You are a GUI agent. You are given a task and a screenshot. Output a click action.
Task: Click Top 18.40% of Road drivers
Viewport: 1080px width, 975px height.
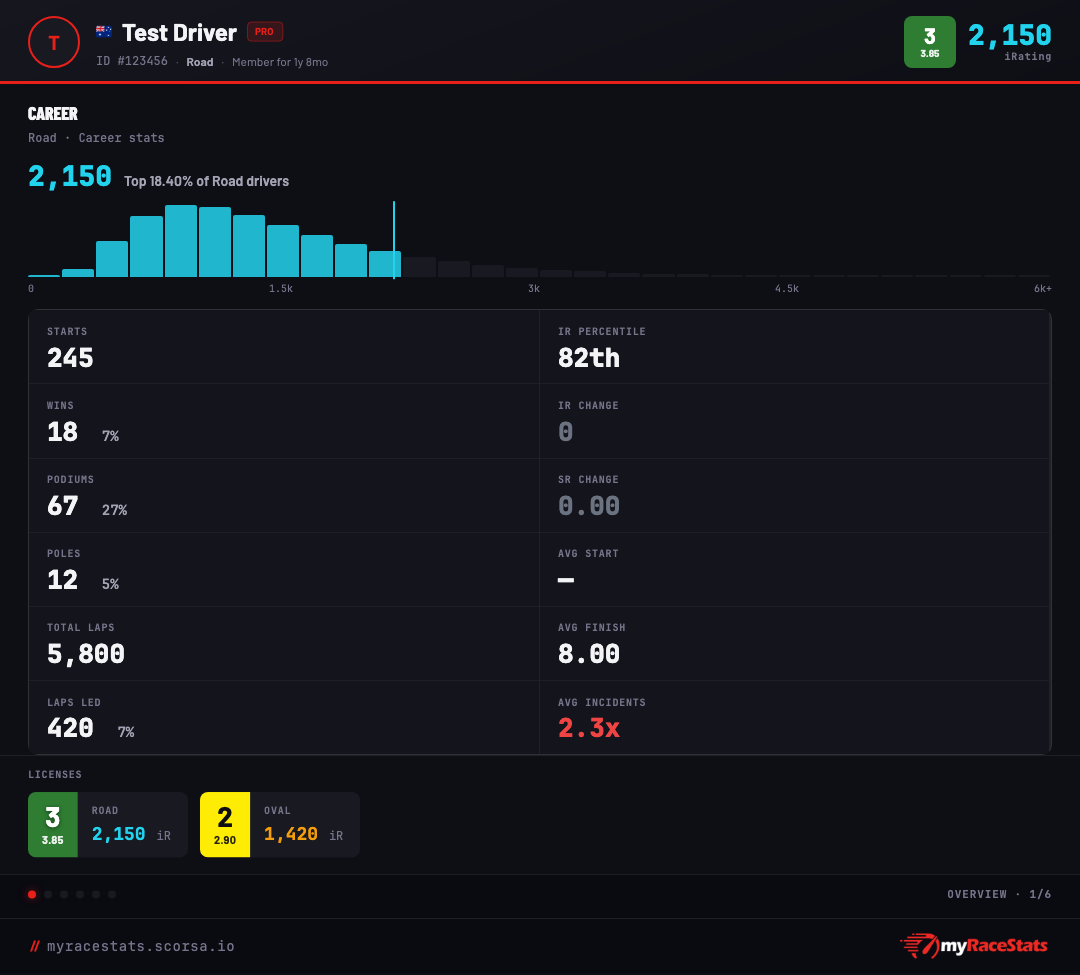[206, 181]
